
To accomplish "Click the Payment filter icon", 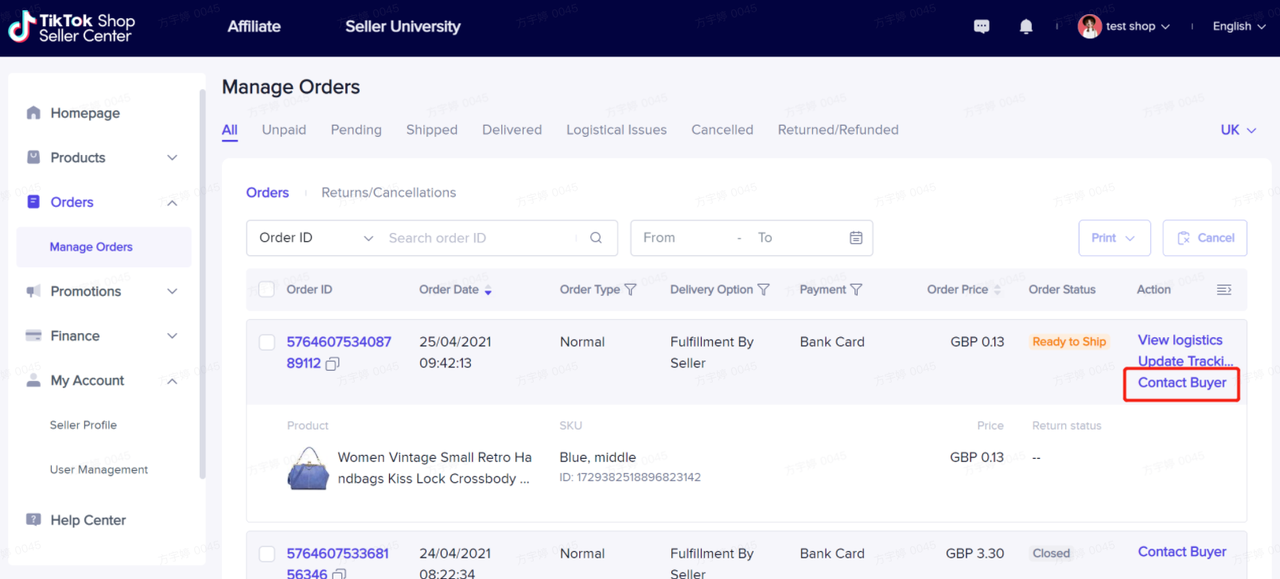I will coord(856,290).
